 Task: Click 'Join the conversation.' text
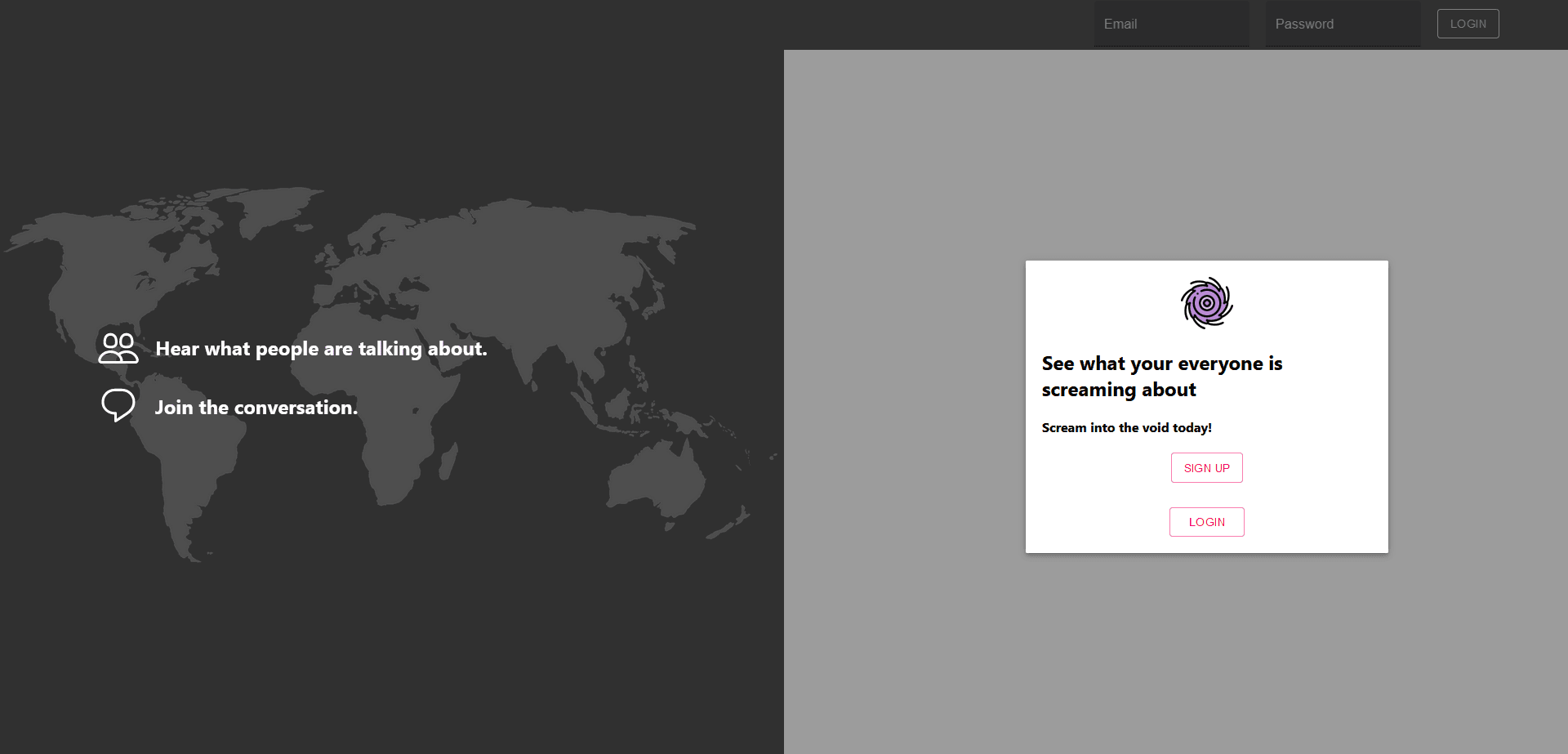pyautogui.click(x=256, y=408)
